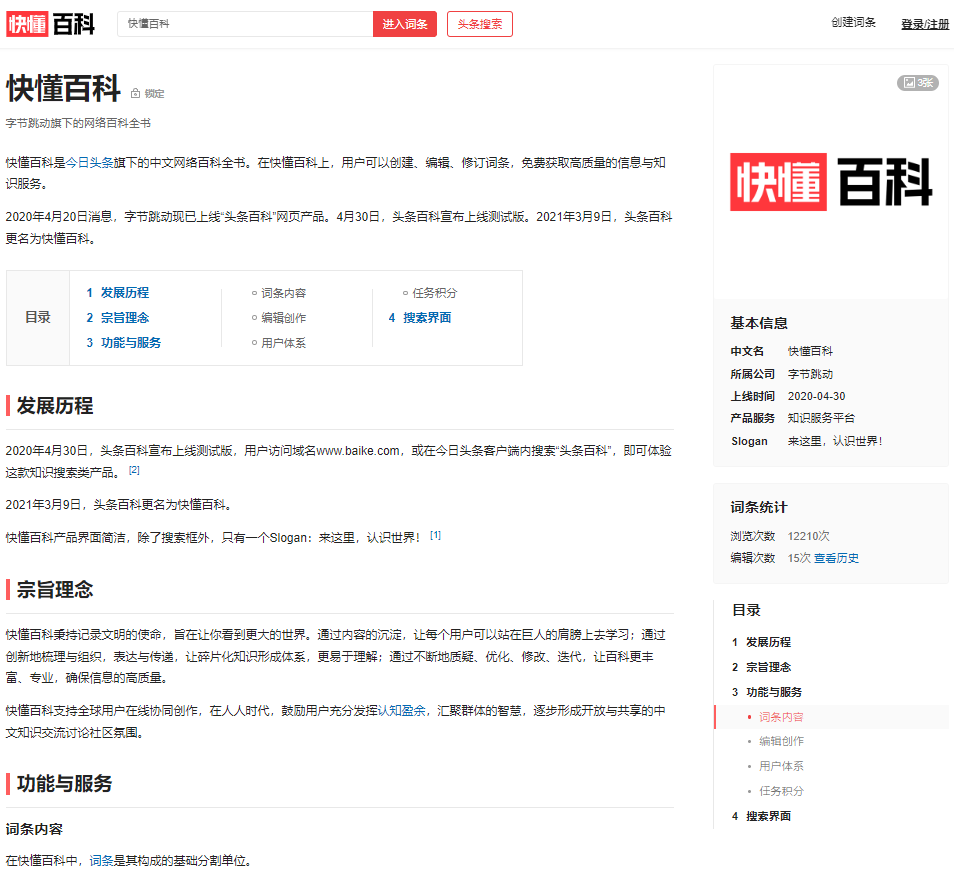Select 功能与服务 in the contents box
This screenshot has width=954, height=880.
coord(130,343)
